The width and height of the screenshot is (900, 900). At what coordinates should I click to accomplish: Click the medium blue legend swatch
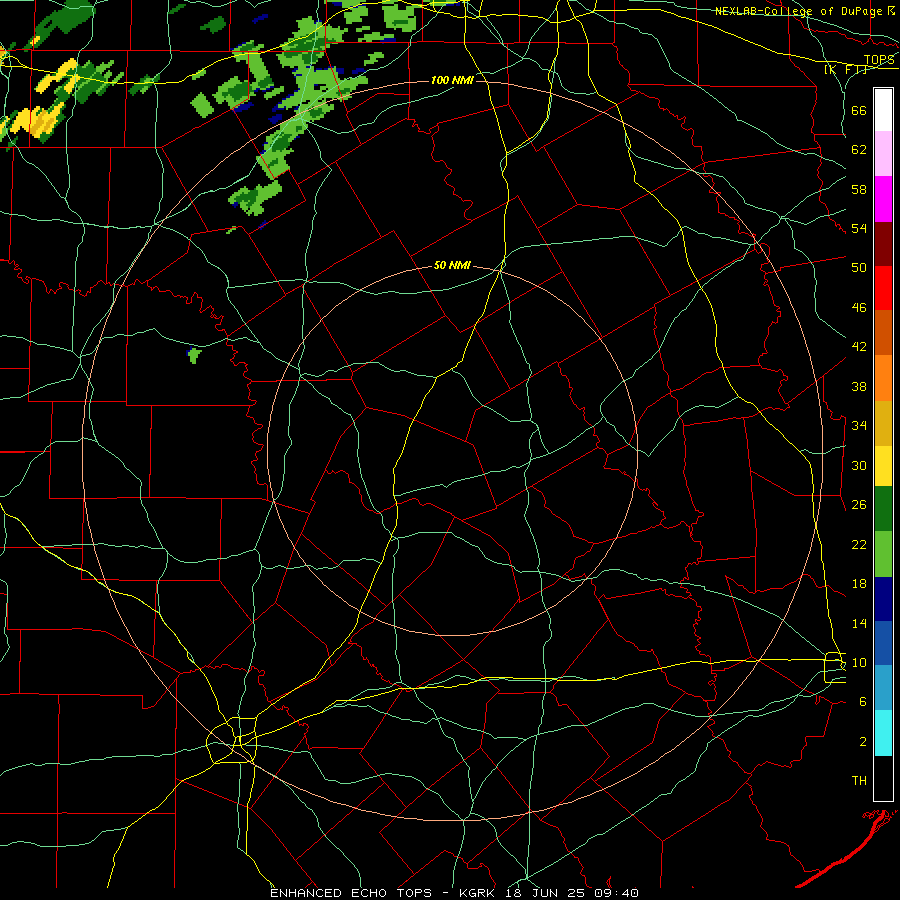[x=883, y=643]
